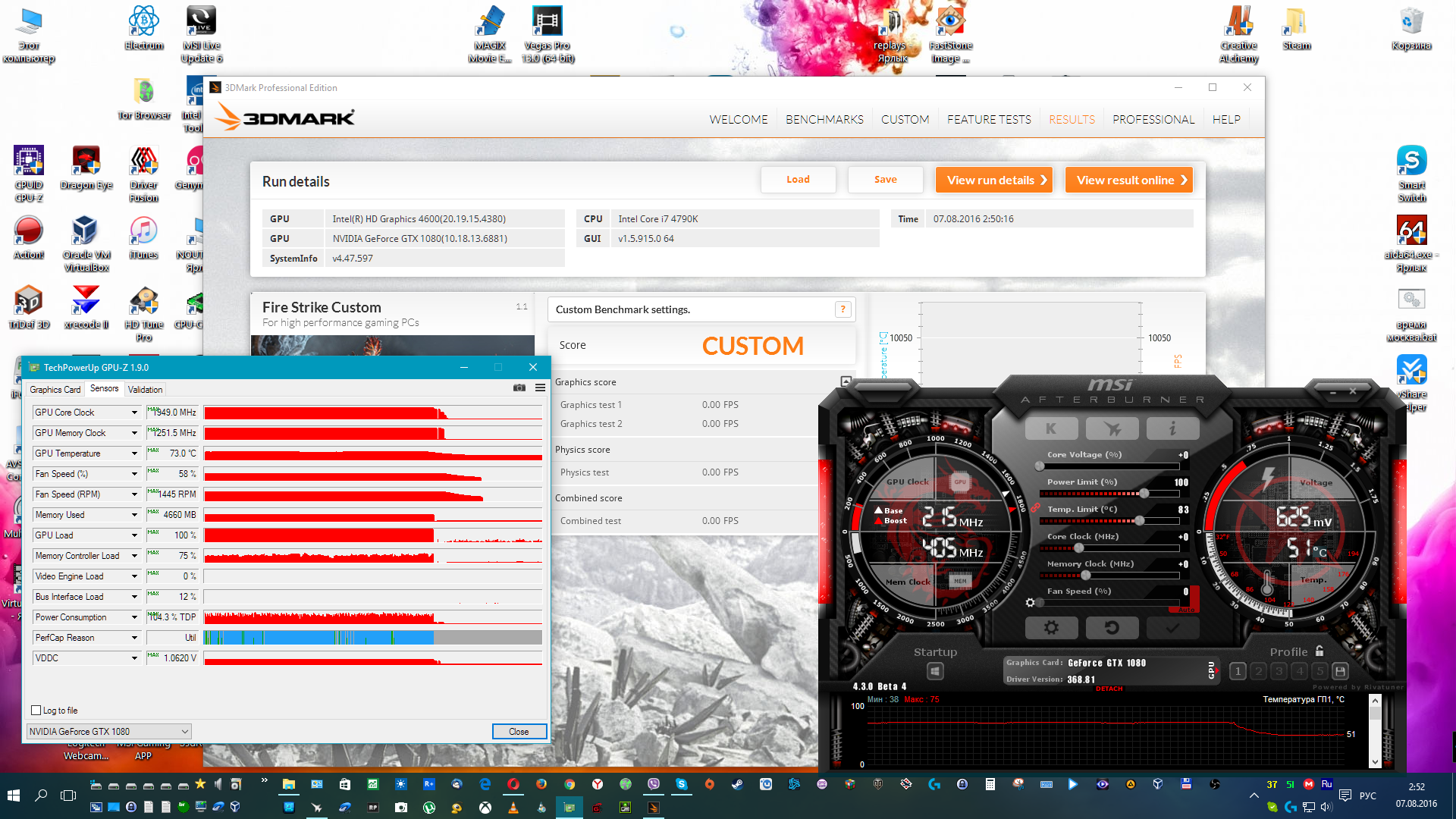Switch to GPU-Z Graphics Card tab
This screenshot has width=1456, height=819.
coord(55,390)
